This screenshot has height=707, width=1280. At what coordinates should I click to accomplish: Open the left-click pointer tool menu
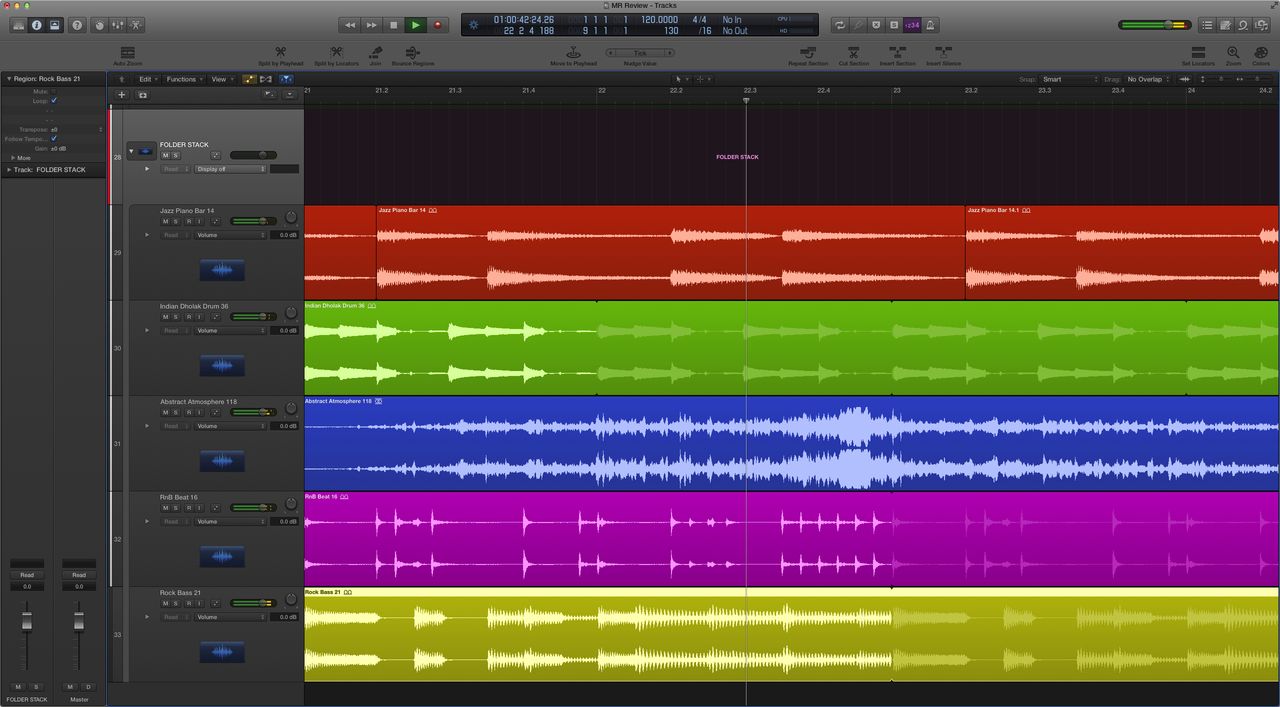click(x=680, y=79)
